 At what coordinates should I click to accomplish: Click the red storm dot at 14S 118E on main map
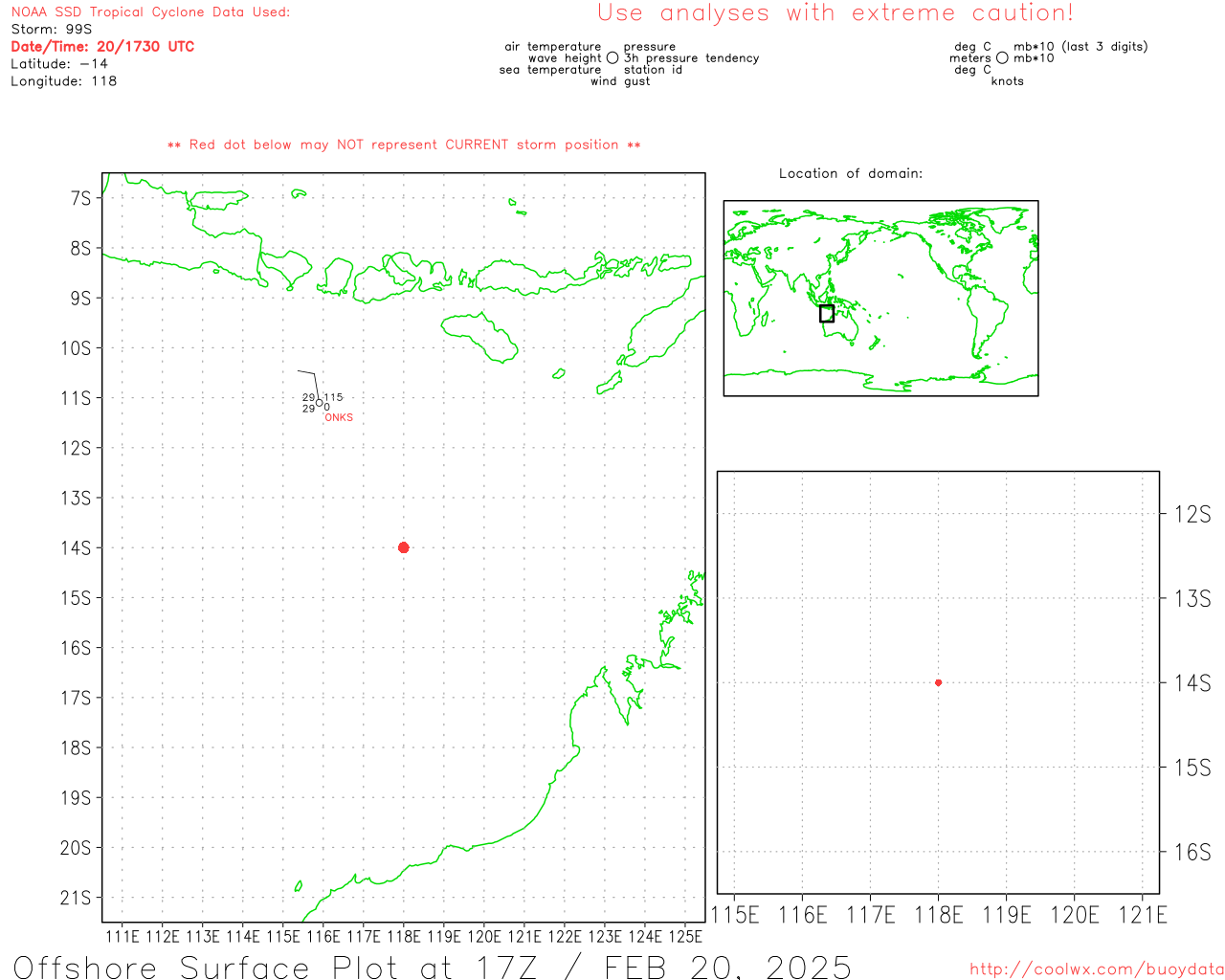403,547
